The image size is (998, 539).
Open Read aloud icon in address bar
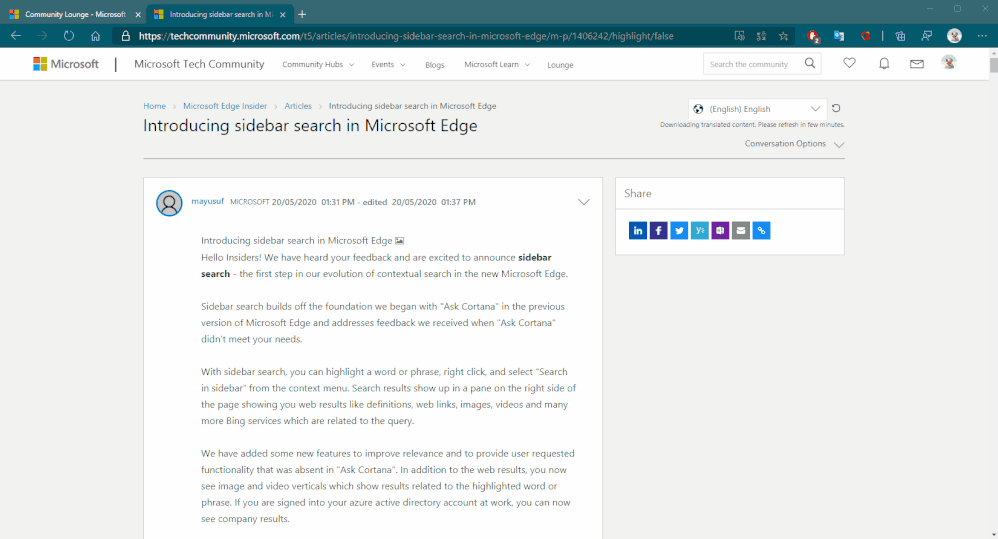739,36
